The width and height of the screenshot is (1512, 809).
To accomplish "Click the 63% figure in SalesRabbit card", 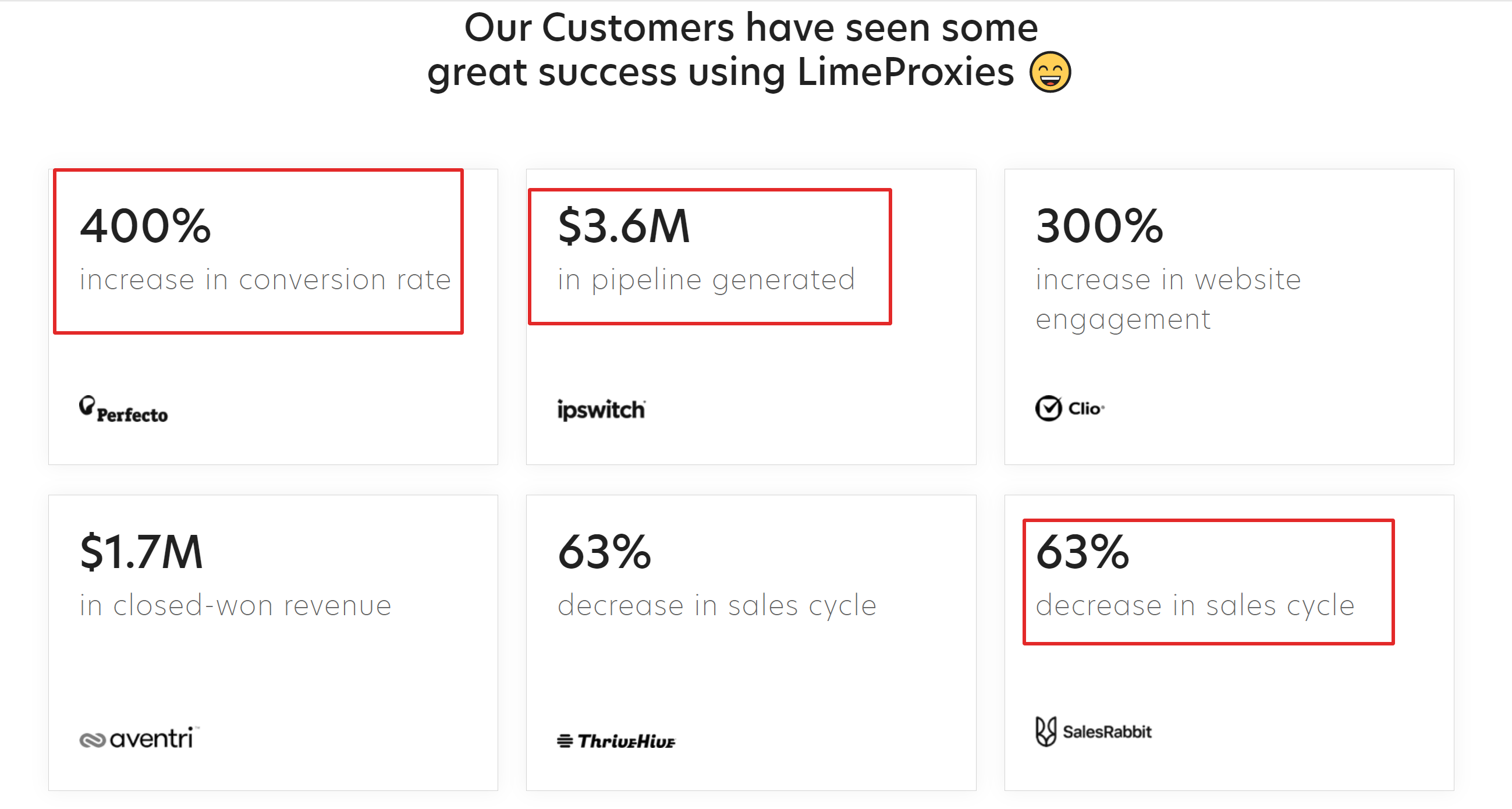I will point(1082,552).
